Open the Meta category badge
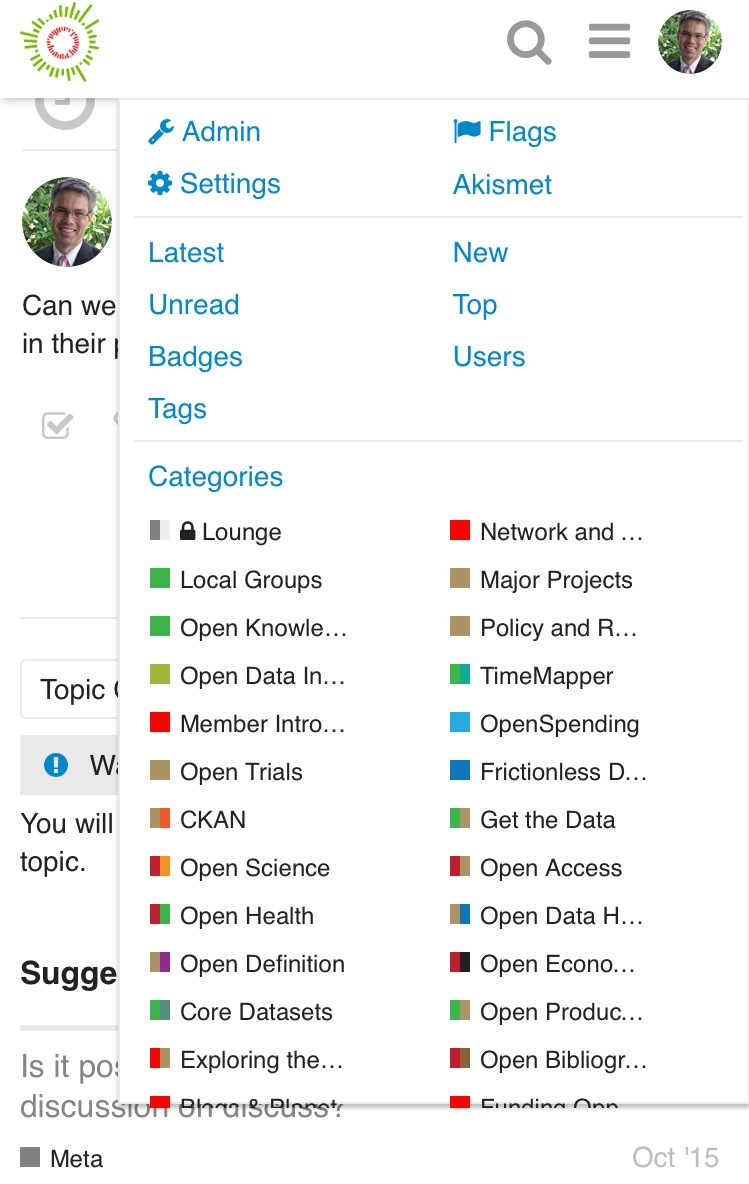This screenshot has width=749, height=1184. pyautogui.click(x=62, y=1158)
